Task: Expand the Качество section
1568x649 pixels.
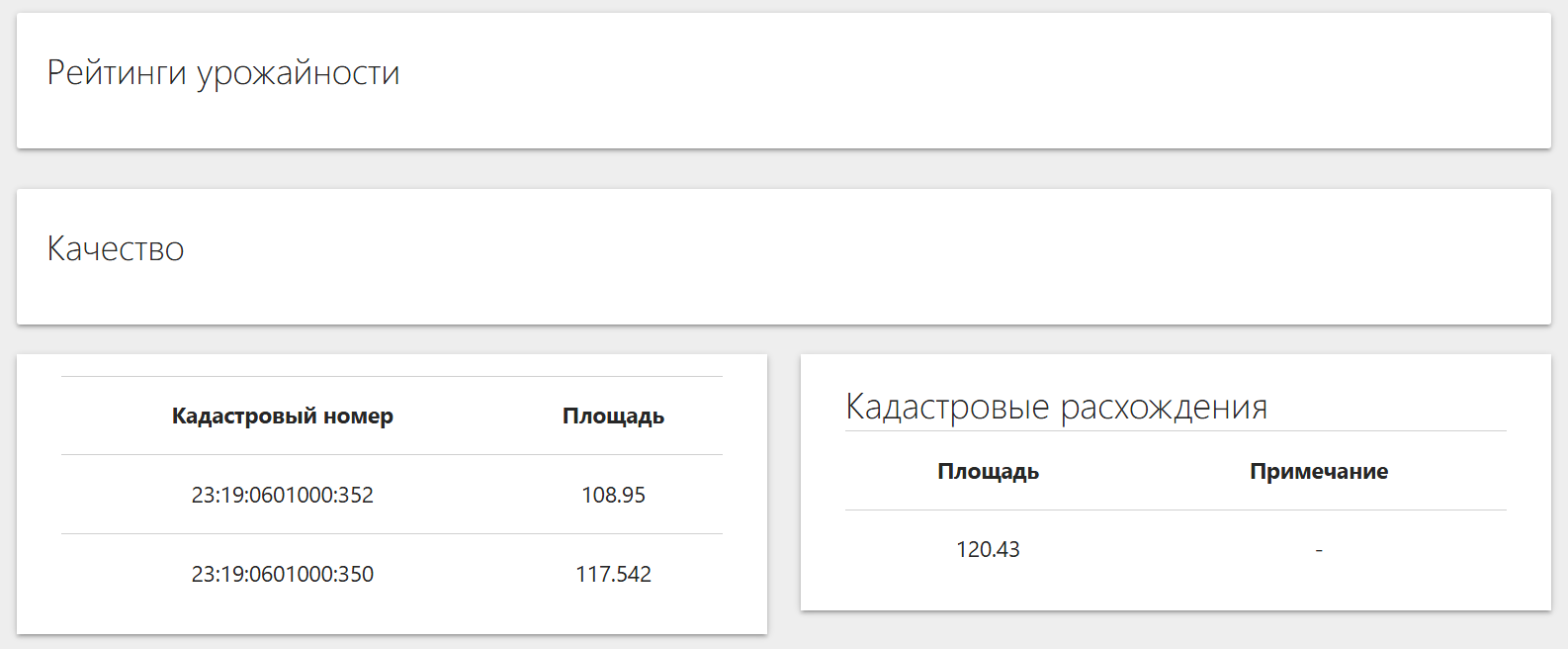Action: point(116,248)
